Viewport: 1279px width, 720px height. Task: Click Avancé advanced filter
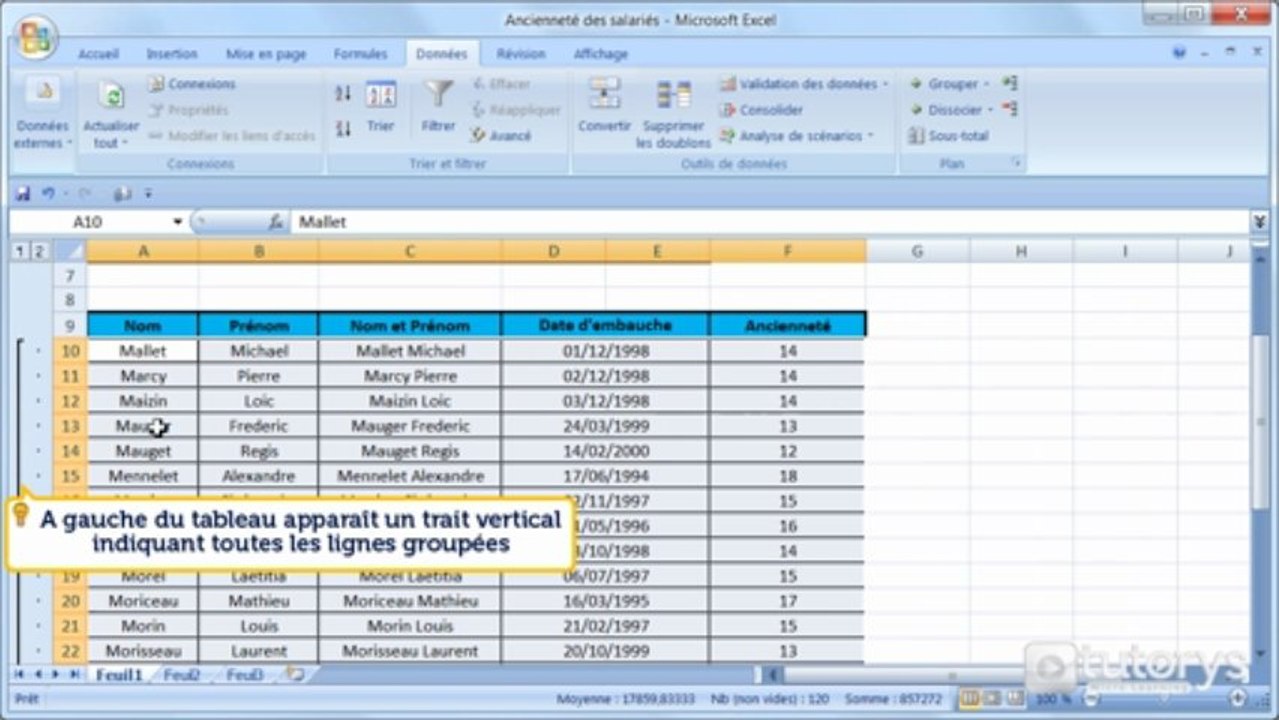click(x=501, y=136)
